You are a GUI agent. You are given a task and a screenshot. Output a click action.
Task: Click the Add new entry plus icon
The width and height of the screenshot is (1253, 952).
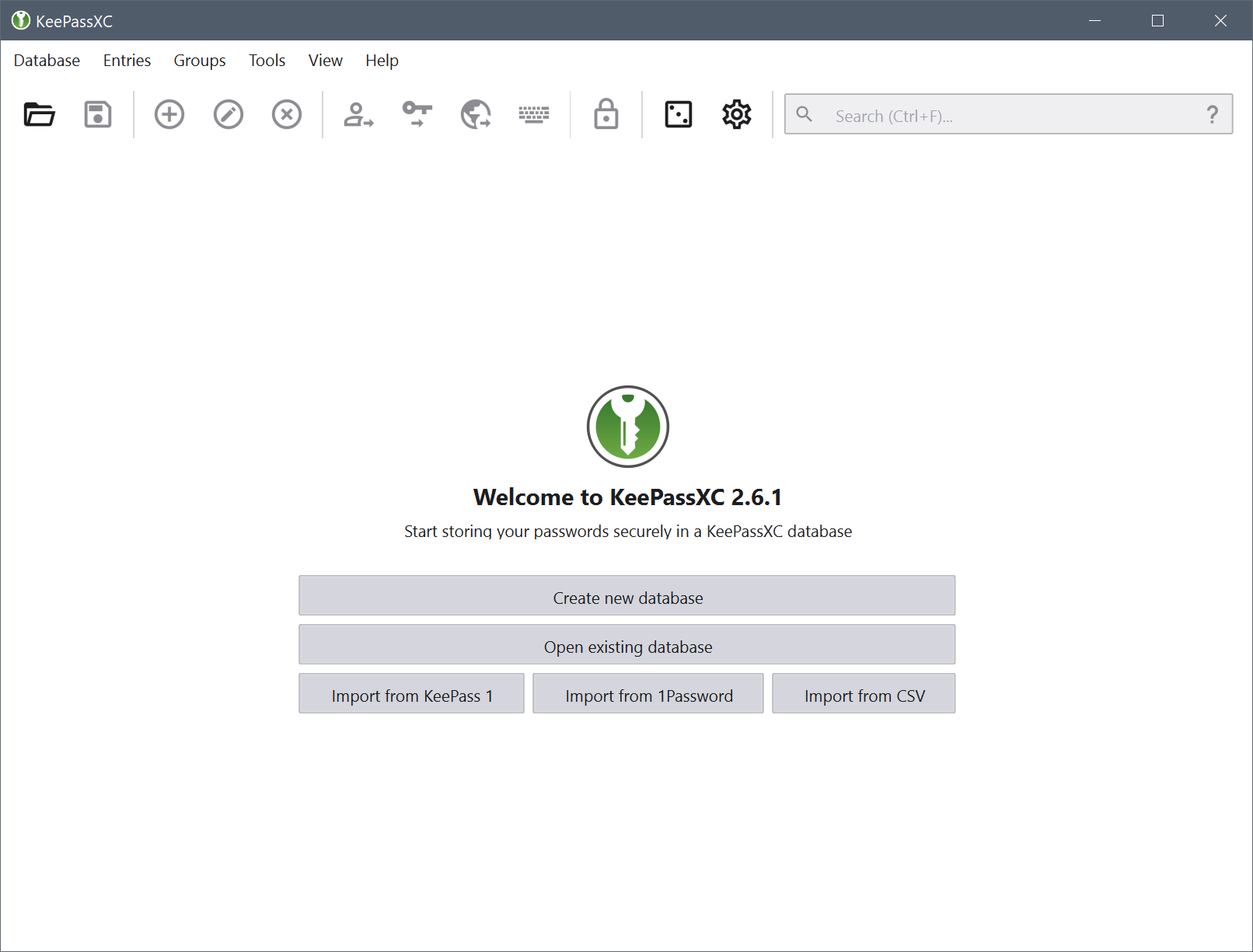tap(169, 115)
